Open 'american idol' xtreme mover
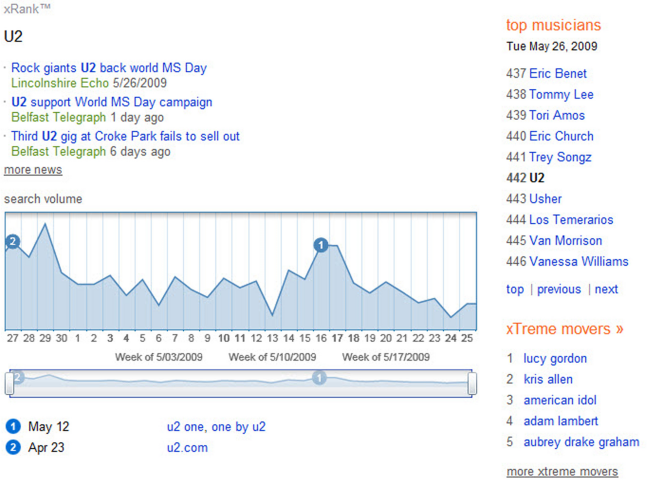The height and width of the screenshot is (483, 650). tap(560, 400)
